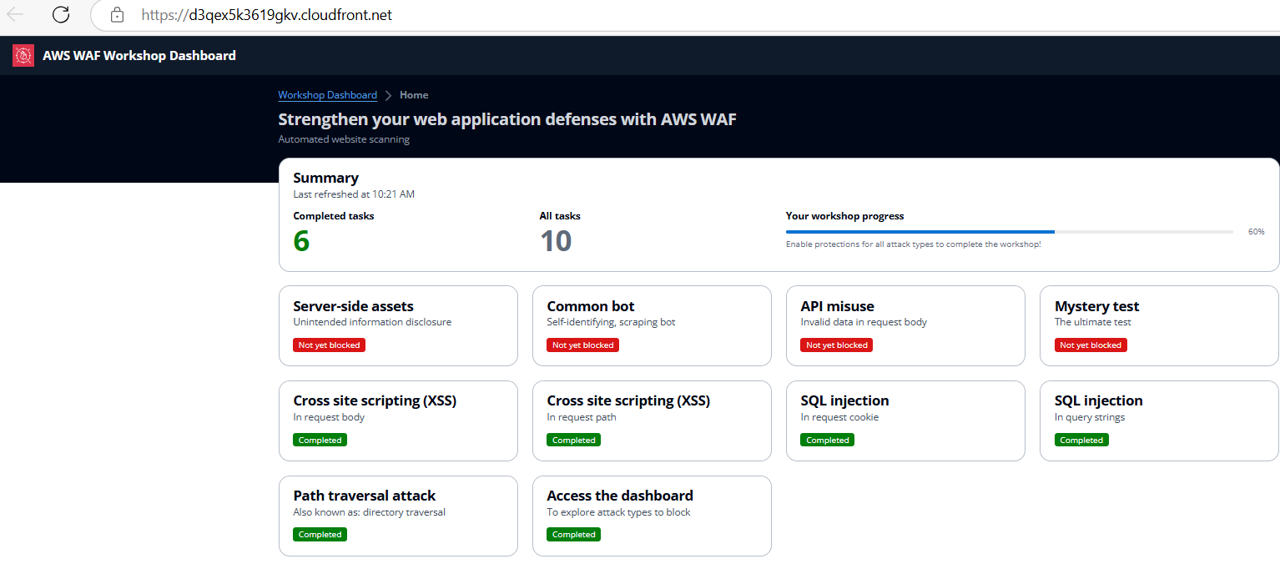Select XSS in request path card
Image resolution: width=1280 pixels, height=569 pixels.
651,420
